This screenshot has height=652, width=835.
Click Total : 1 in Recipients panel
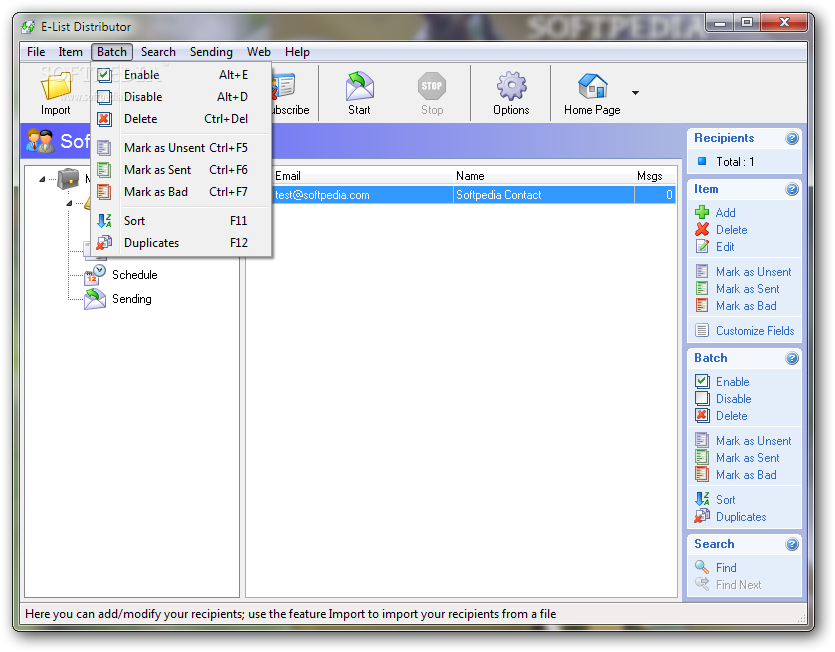point(735,162)
